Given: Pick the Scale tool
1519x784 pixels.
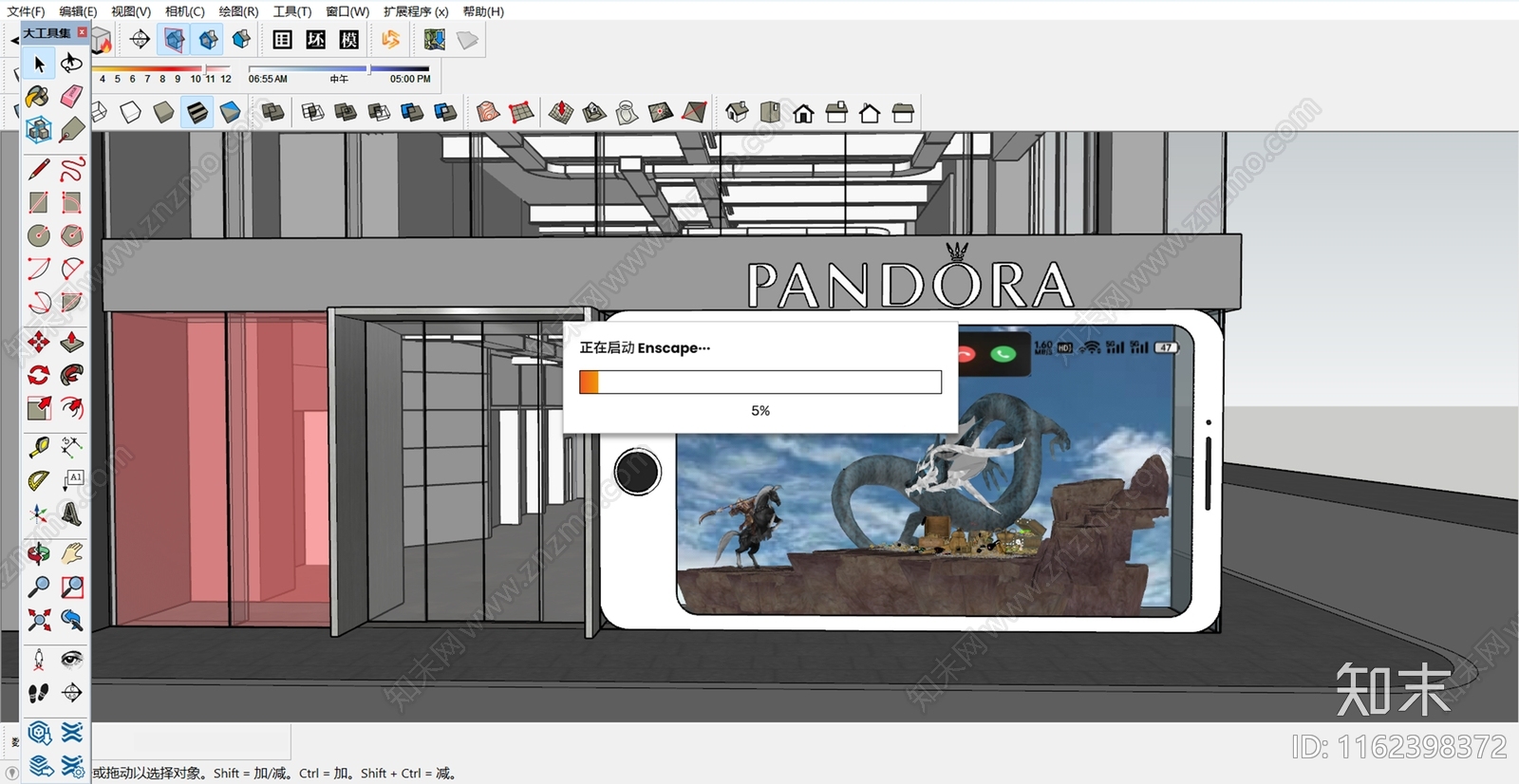Looking at the screenshot, I should click(39, 408).
